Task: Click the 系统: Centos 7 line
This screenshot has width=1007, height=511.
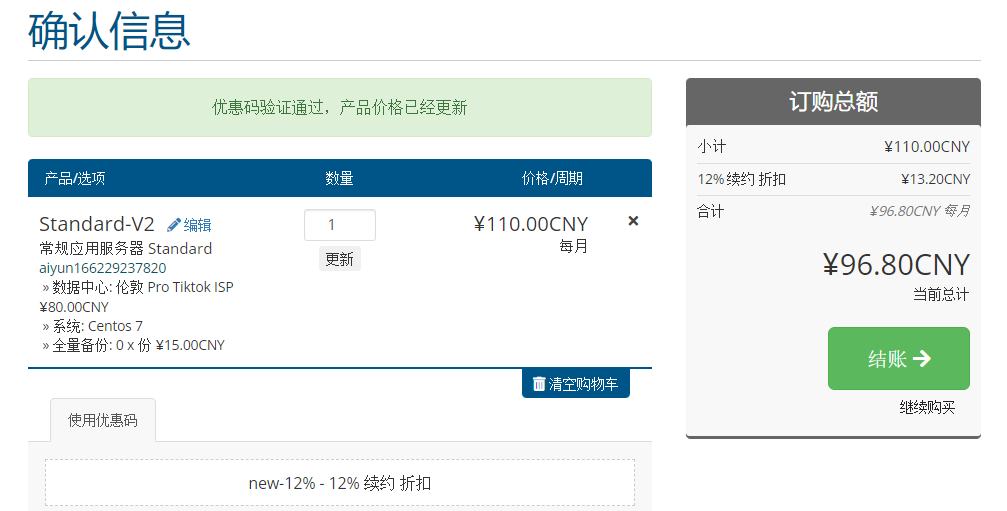Action: [92, 326]
